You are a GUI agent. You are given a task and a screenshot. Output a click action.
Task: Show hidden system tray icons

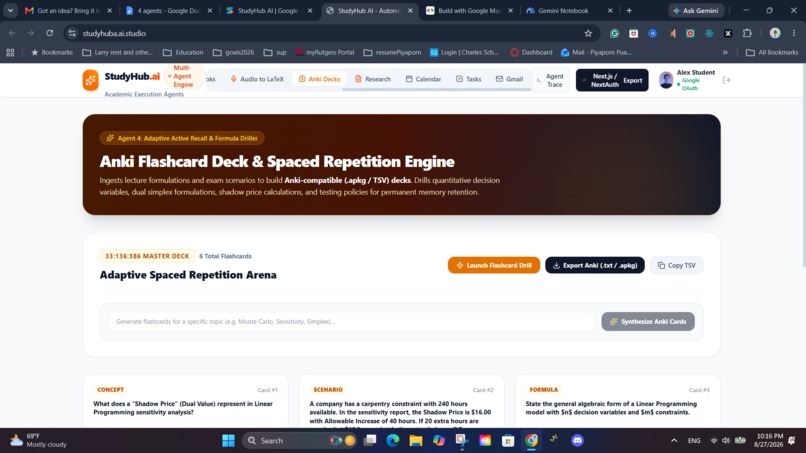click(674, 441)
